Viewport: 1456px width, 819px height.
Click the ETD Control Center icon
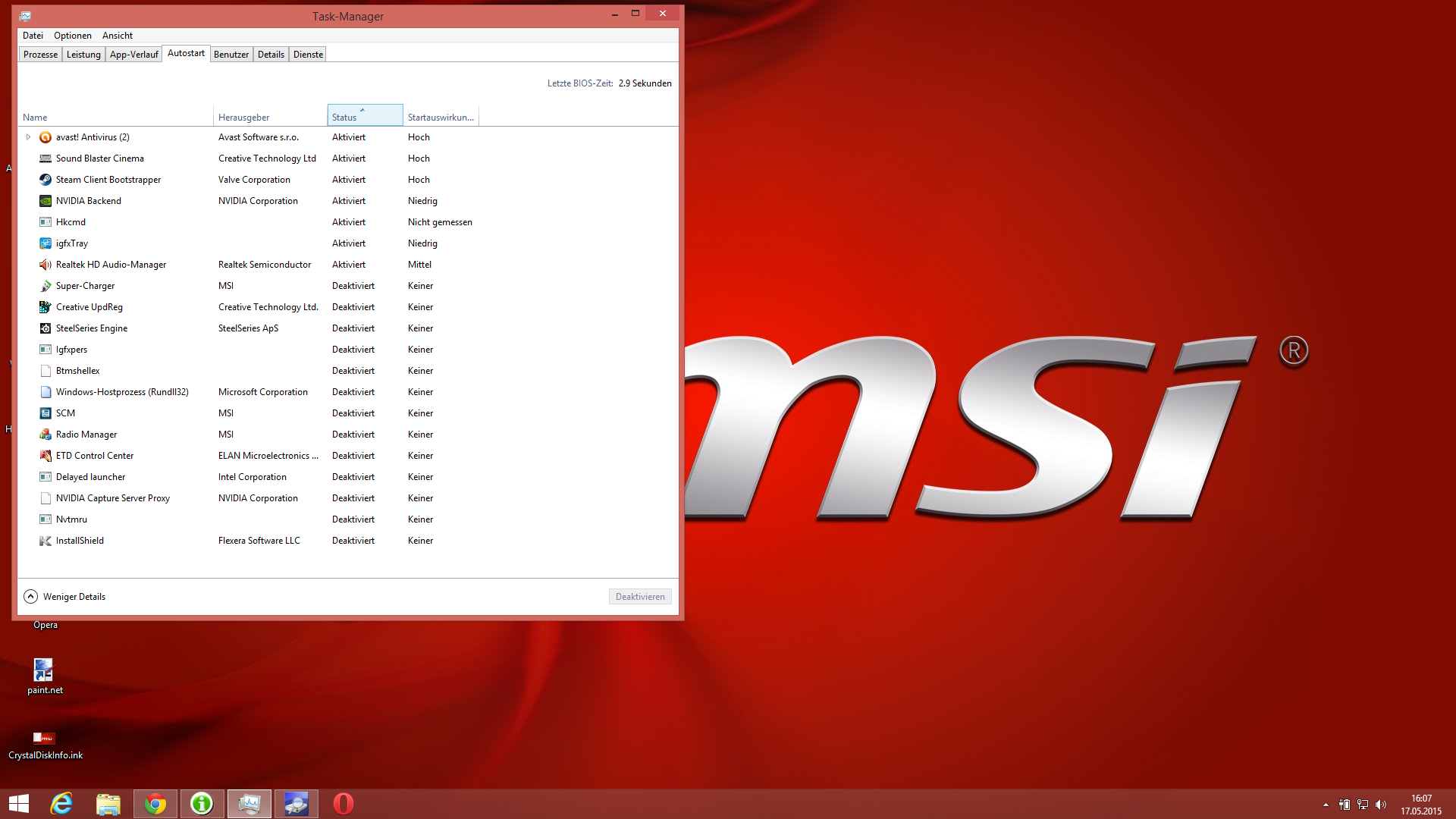tap(45, 456)
